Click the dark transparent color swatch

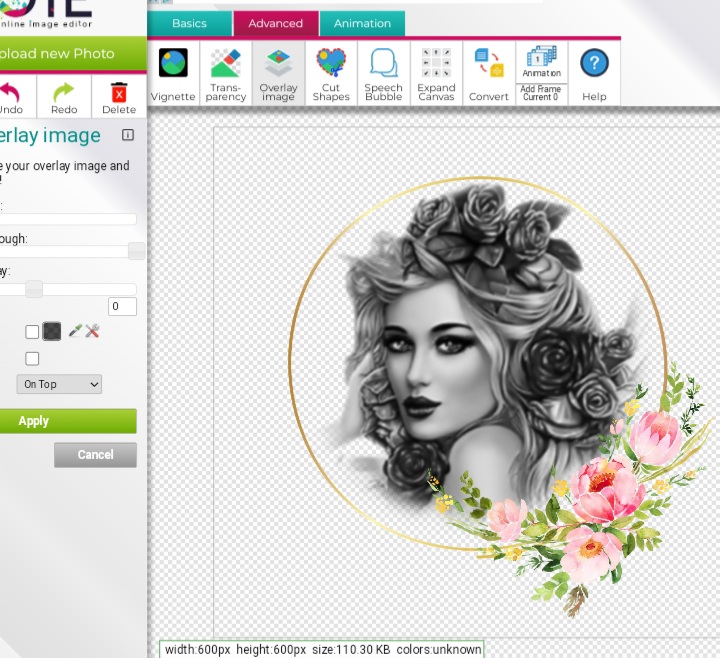[x=52, y=331]
